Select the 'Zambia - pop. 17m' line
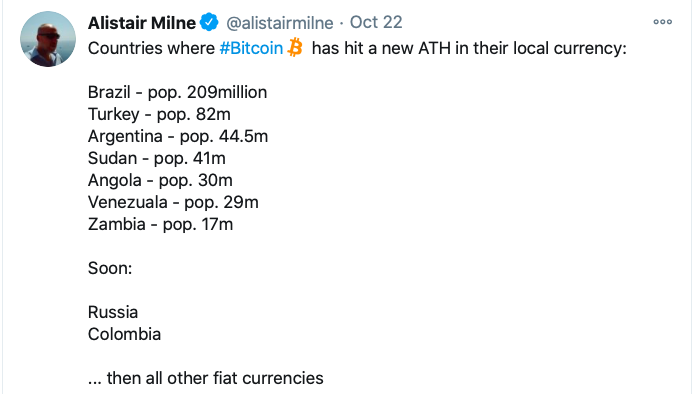 click(x=160, y=224)
